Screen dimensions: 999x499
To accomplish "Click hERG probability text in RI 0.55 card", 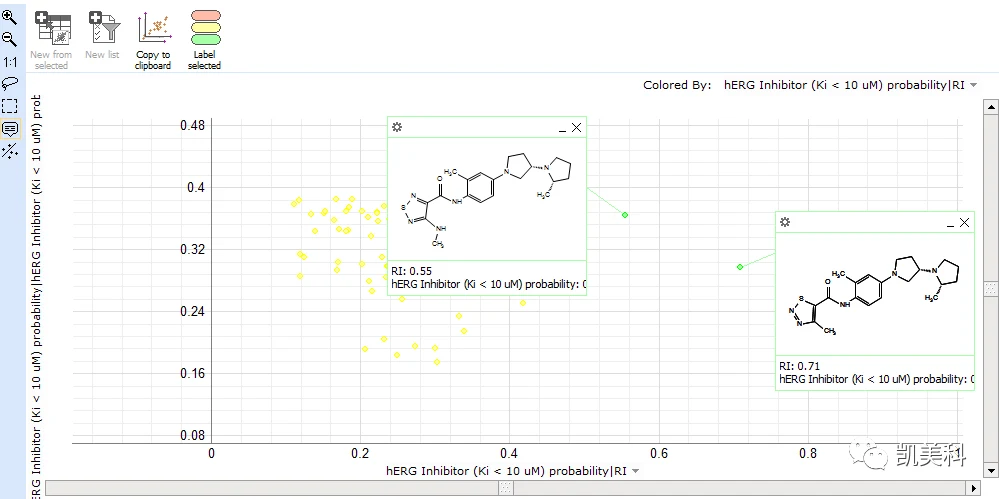I will 489,284.
